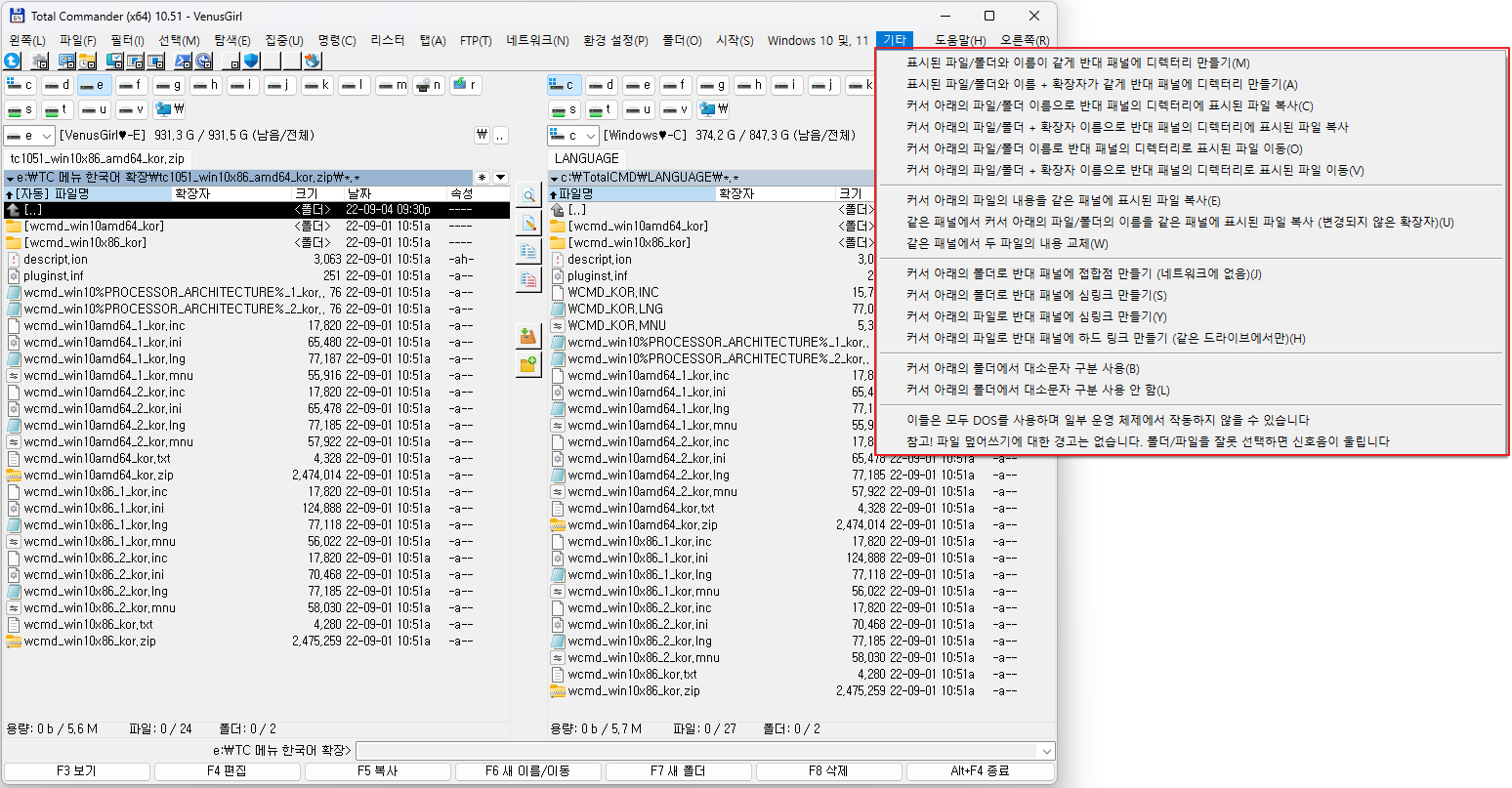The height and width of the screenshot is (788, 1512).
Task: Click the blue Copy documents icon between the panels
Action: [x=528, y=252]
